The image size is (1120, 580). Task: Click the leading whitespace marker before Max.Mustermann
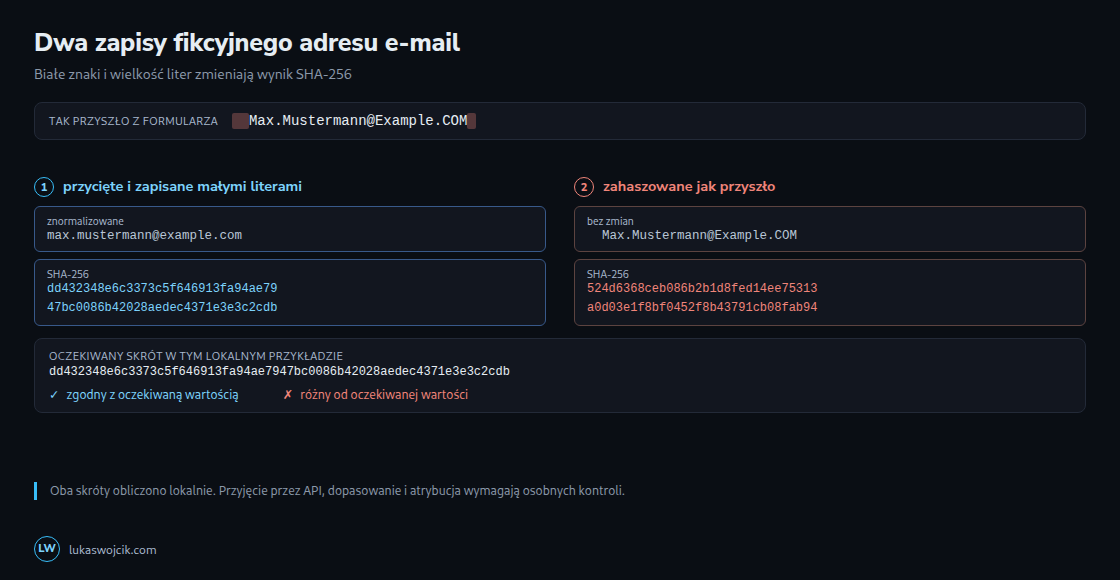click(x=240, y=121)
